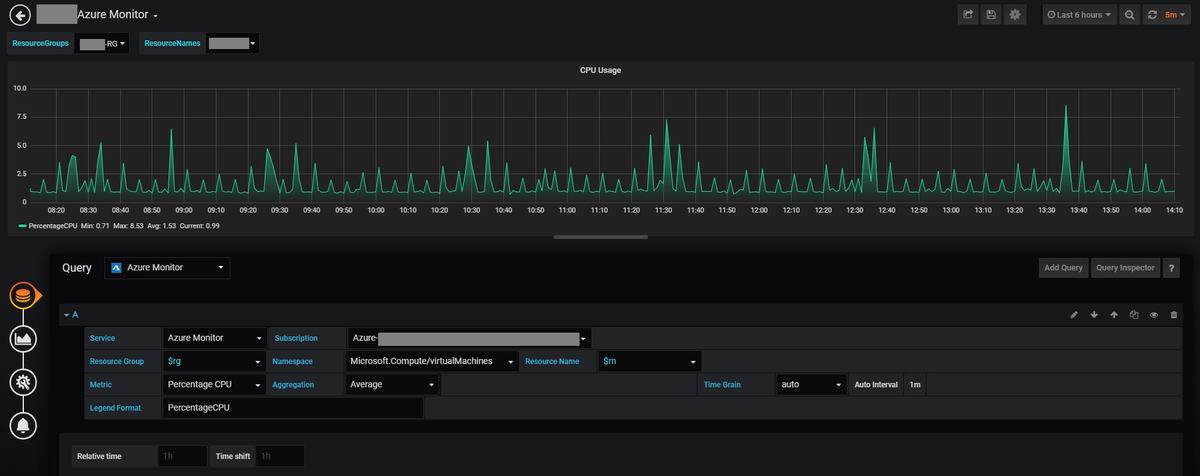
Task: Click the Time shift input
Action: tap(280, 456)
